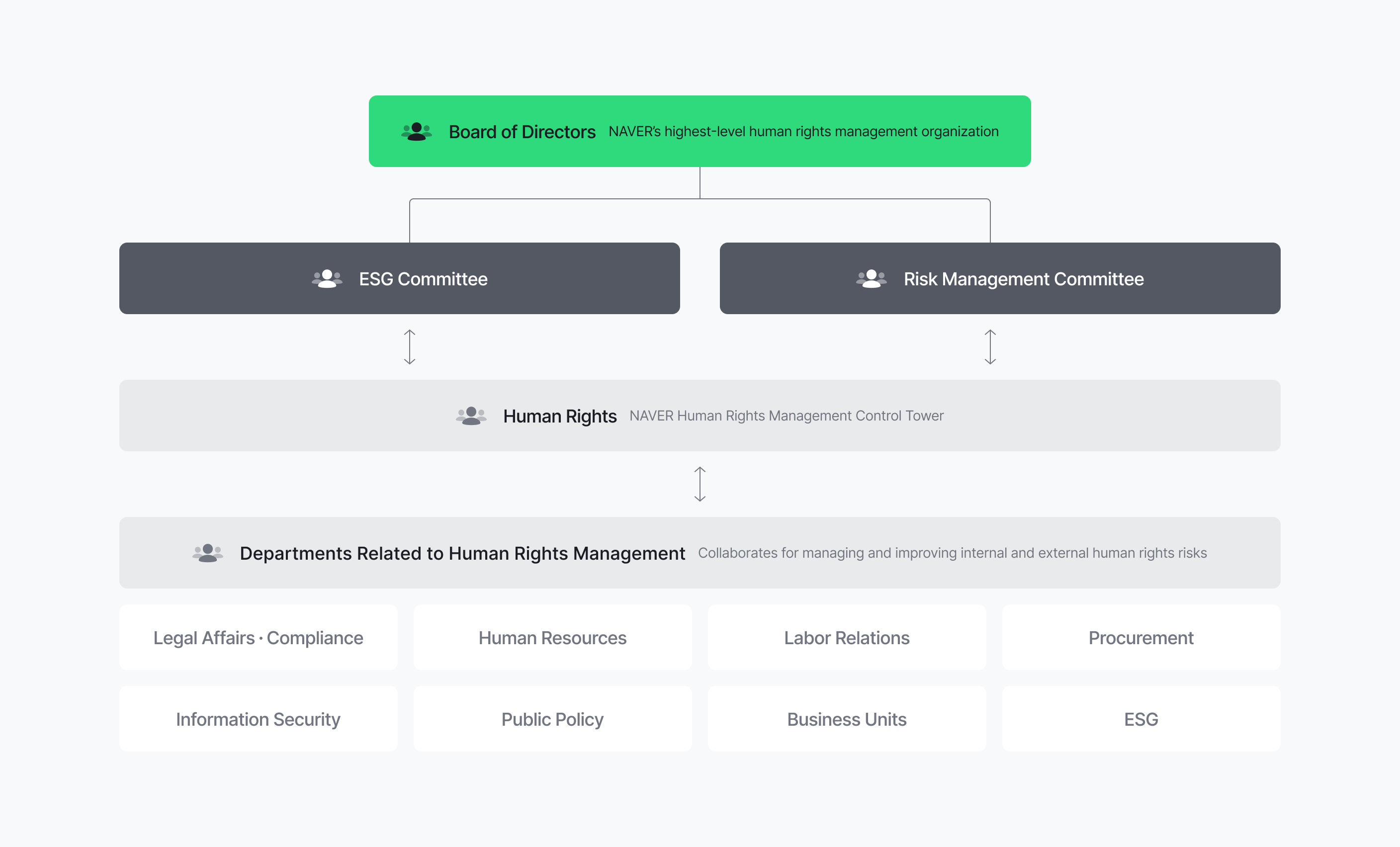Select the Information Security tile
The height and width of the screenshot is (847, 1400).
[x=258, y=719]
